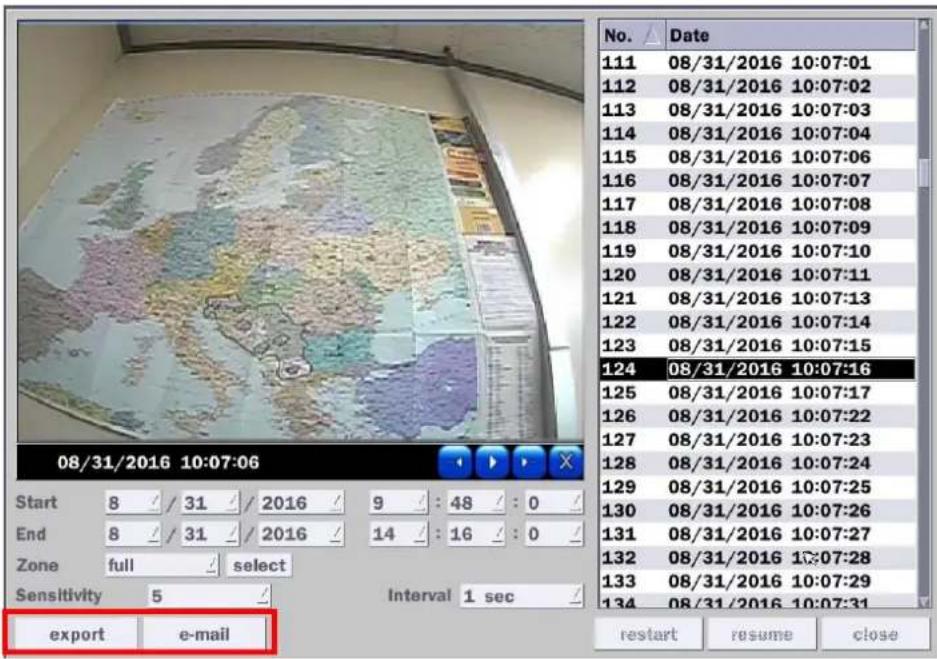Select event row 116 at 10:07:07
This screenshot has width=937, height=659.
(758, 180)
